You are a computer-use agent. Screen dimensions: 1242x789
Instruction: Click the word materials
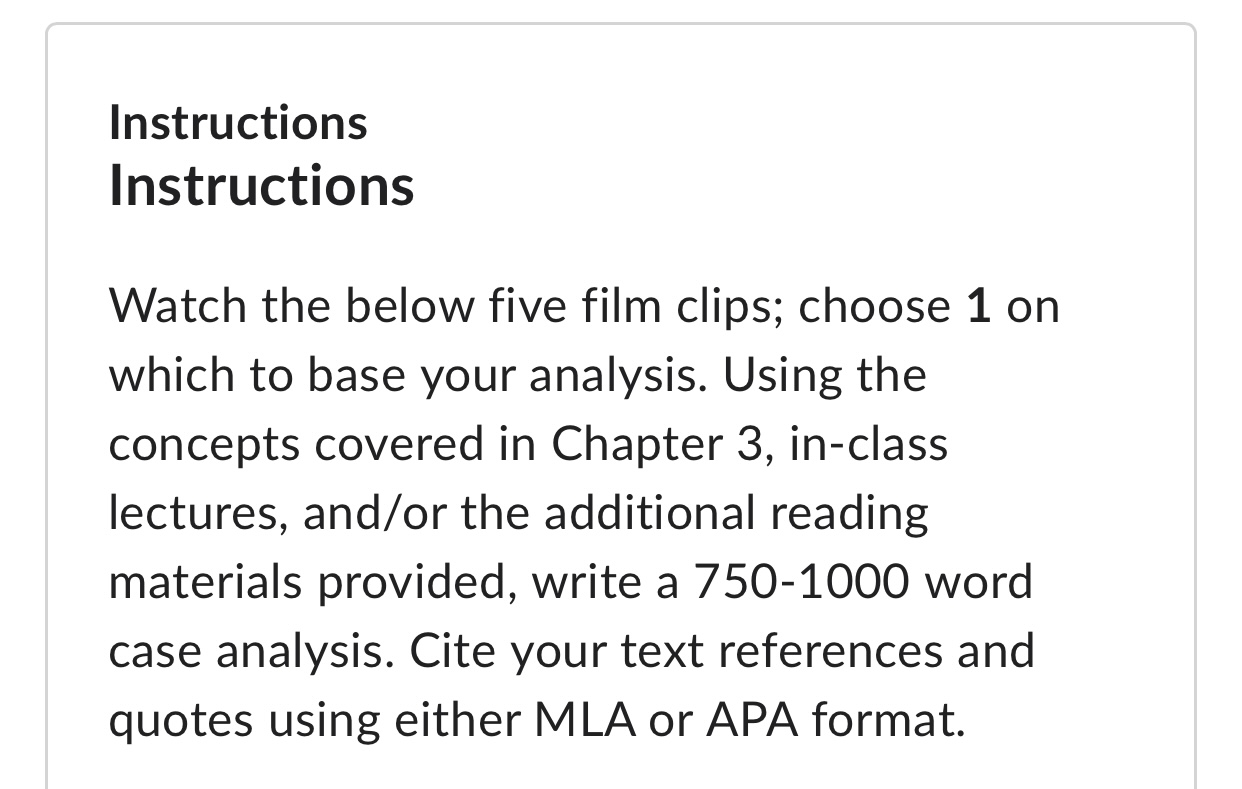coord(207,582)
